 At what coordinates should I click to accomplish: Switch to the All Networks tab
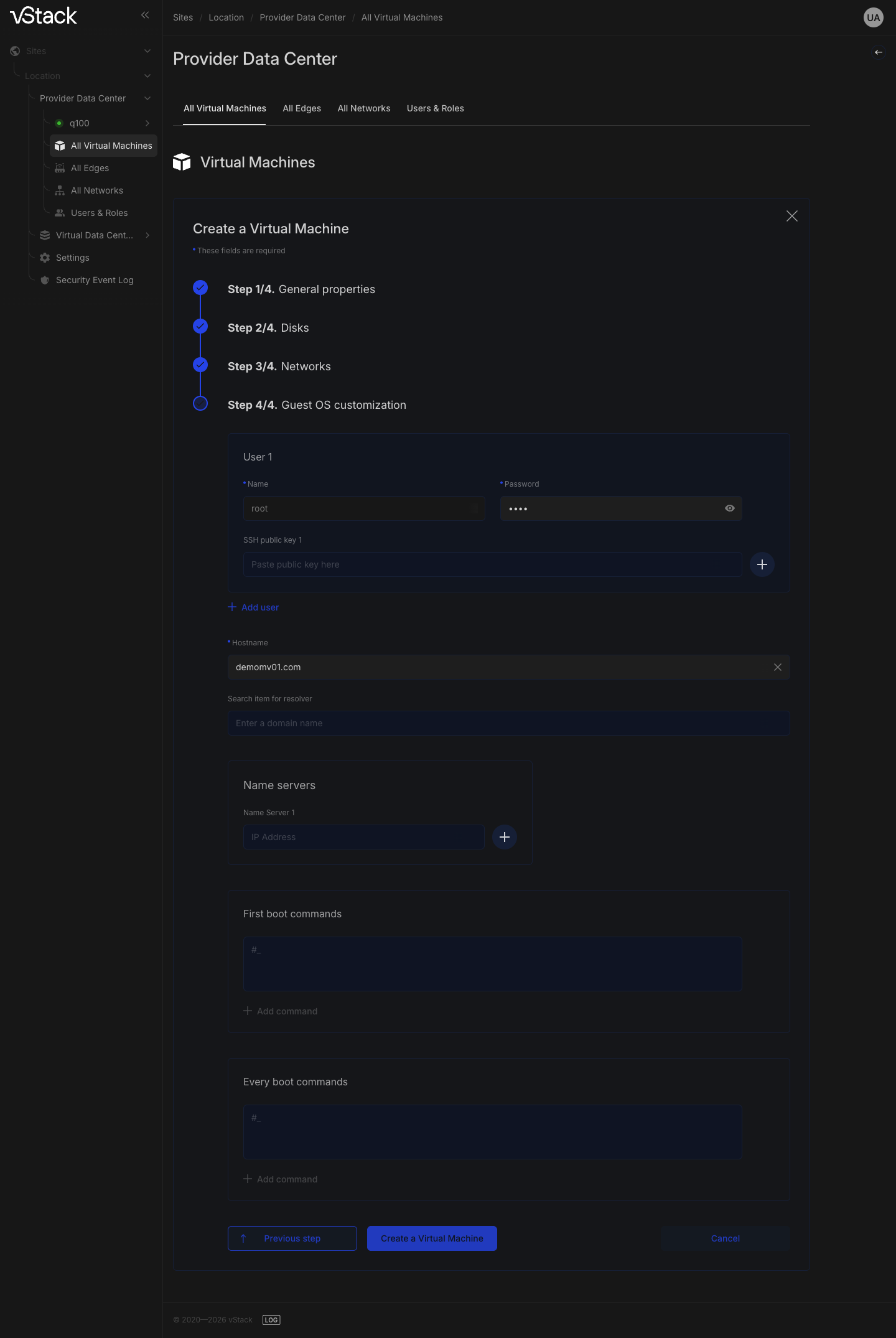(x=364, y=108)
